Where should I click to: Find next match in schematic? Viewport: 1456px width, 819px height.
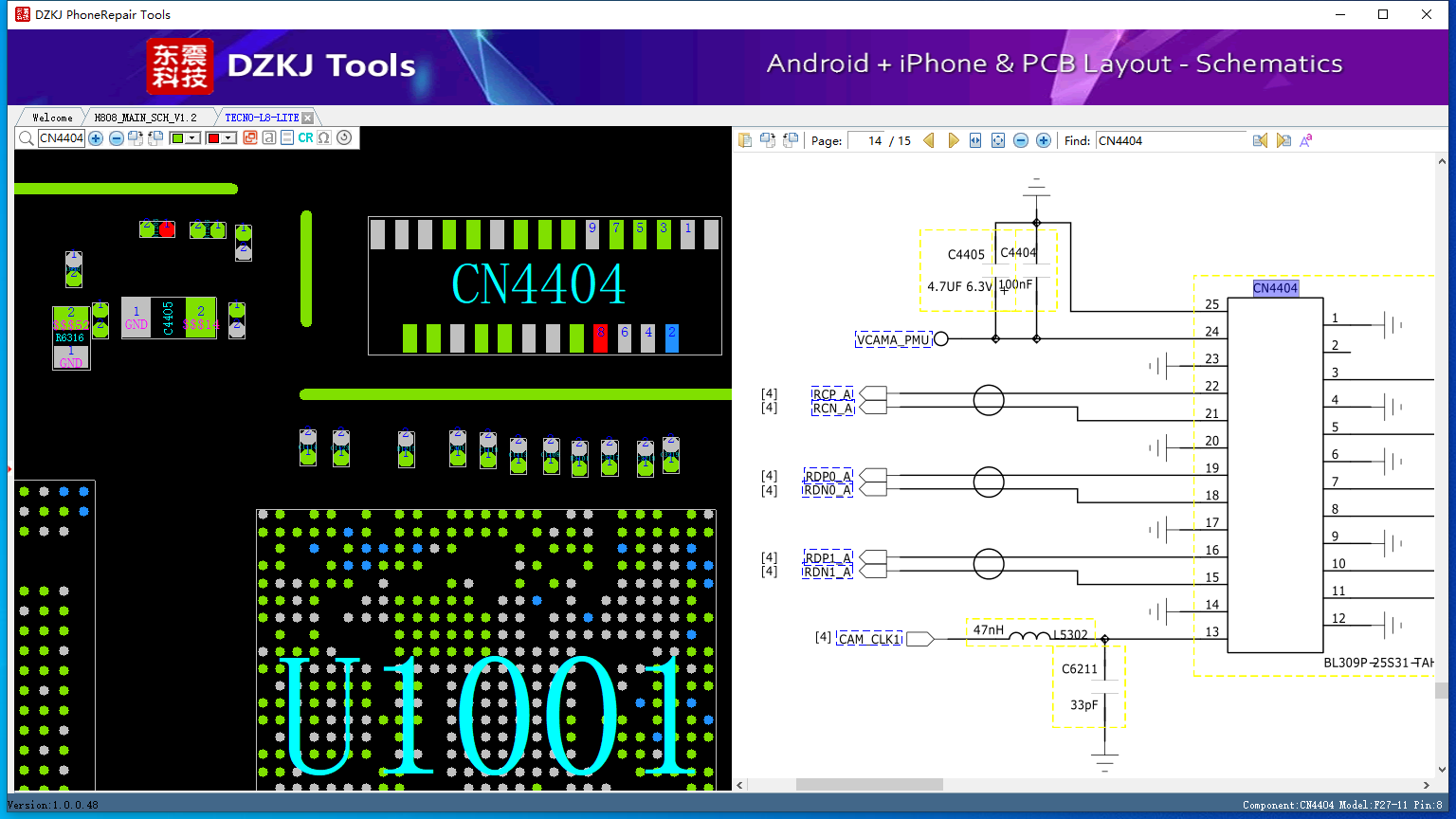(1283, 140)
